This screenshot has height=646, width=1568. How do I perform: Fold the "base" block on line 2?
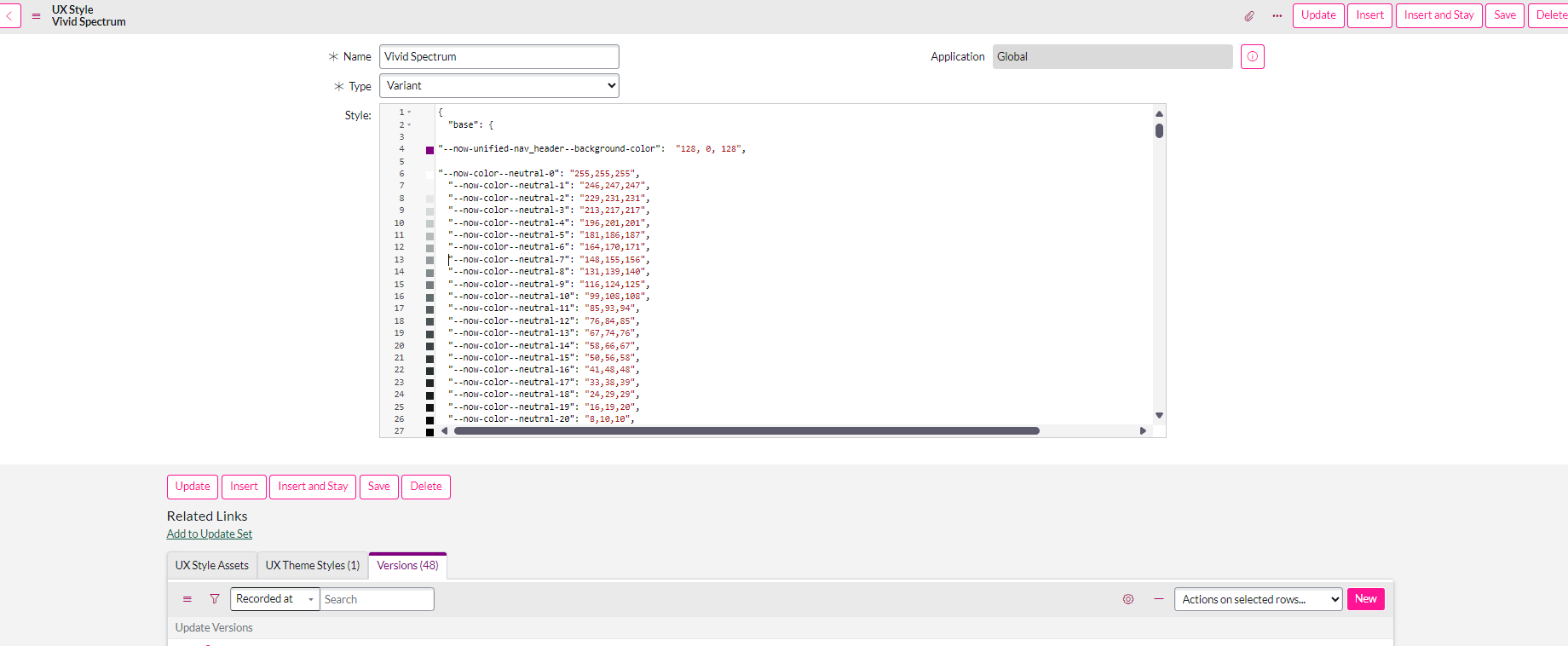coord(409,125)
